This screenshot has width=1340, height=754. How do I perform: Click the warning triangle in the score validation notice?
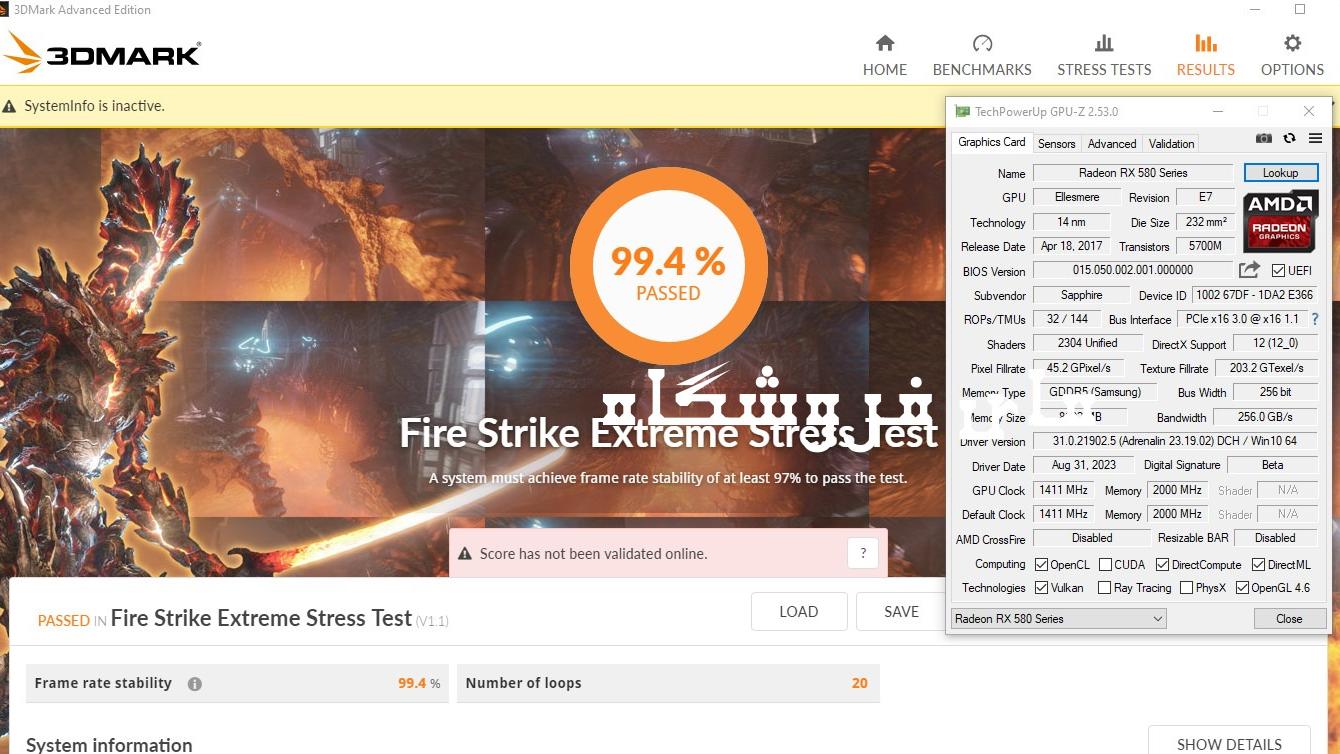[x=465, y=553]
